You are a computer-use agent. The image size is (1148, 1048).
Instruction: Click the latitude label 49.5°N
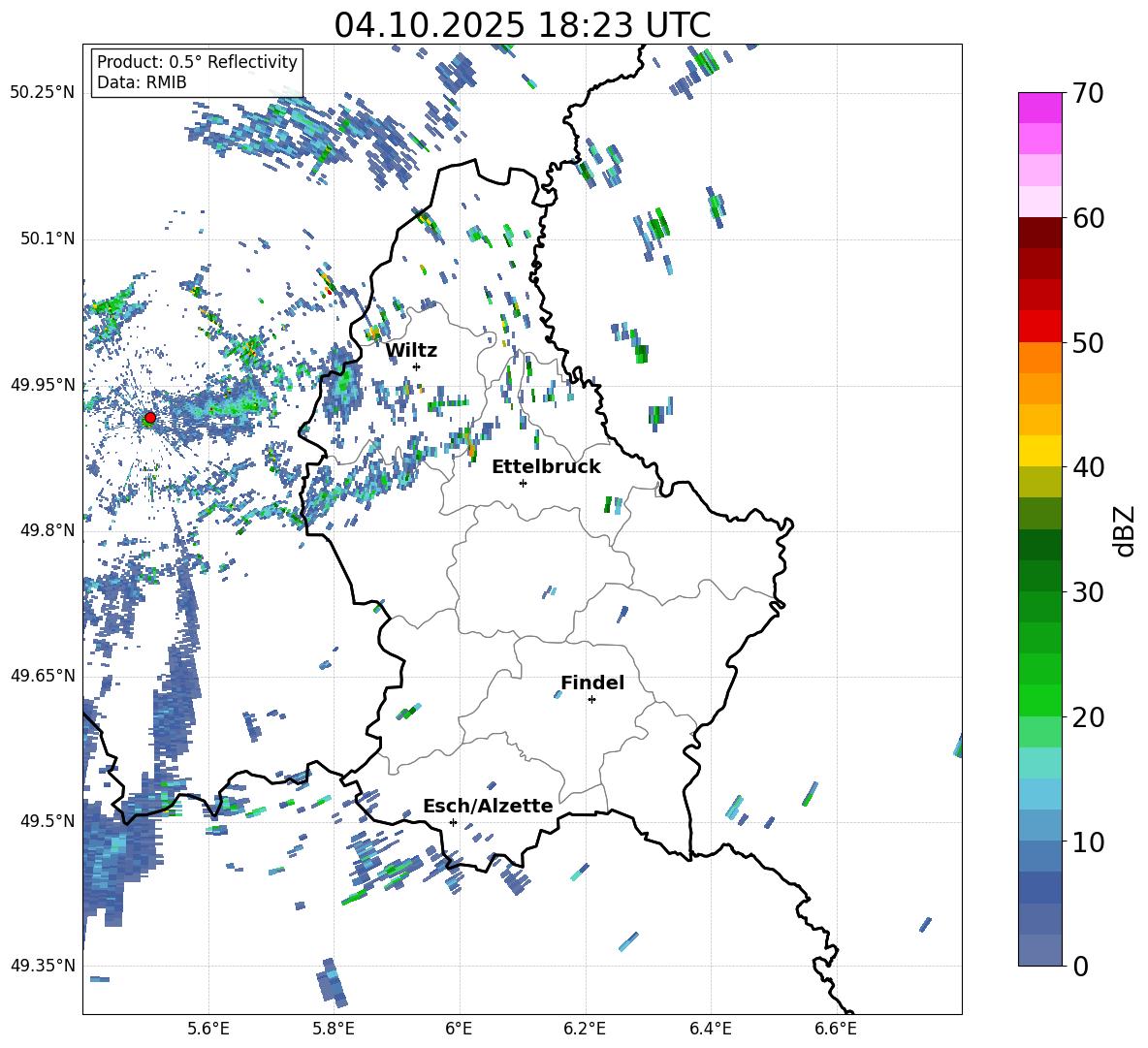point(47,820)
